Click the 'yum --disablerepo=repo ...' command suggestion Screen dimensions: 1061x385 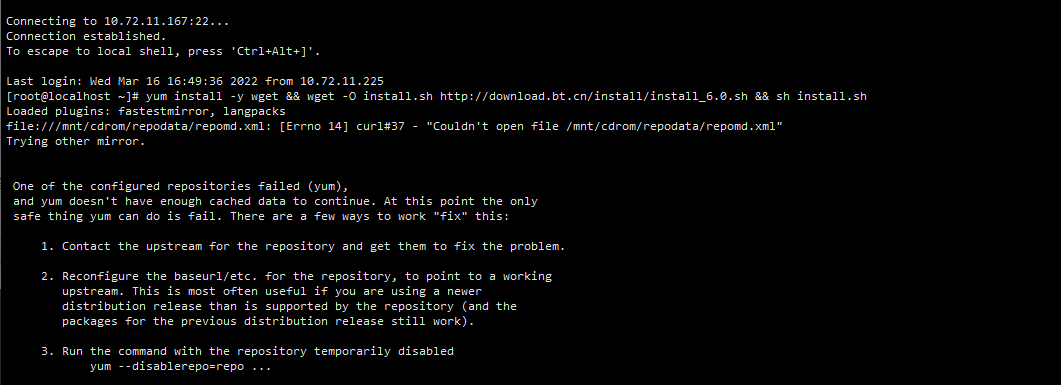(x=181, y=366)
